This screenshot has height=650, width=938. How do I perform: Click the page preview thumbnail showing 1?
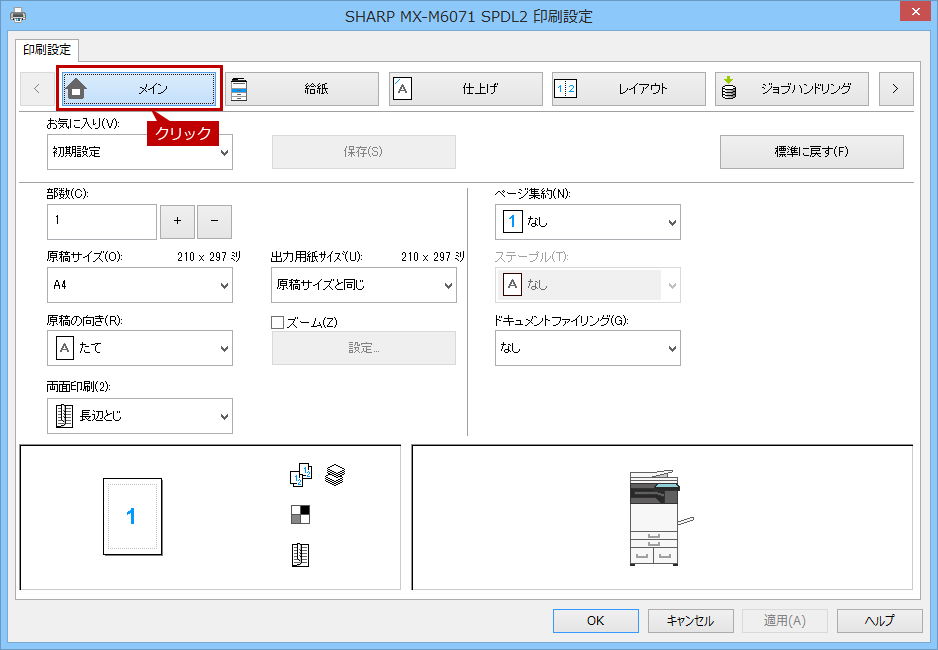point(132,517)
